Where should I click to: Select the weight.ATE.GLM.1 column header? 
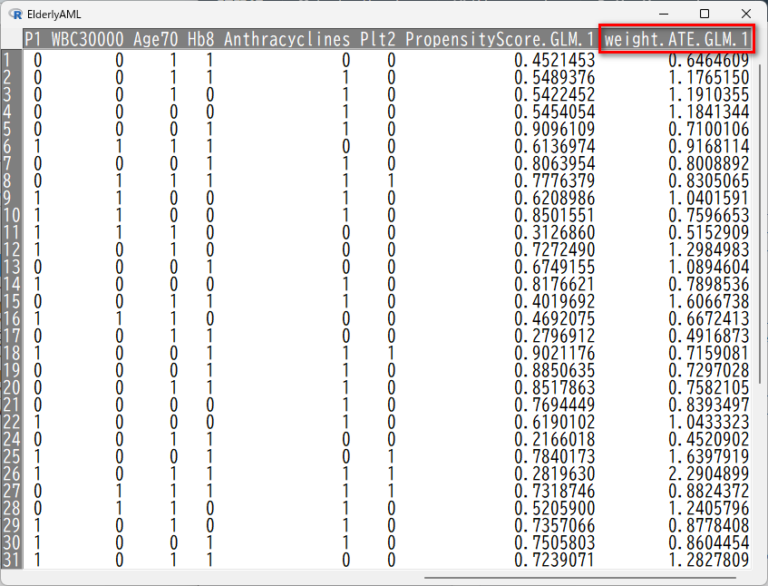pyautogui.click(x=676, y=40)
